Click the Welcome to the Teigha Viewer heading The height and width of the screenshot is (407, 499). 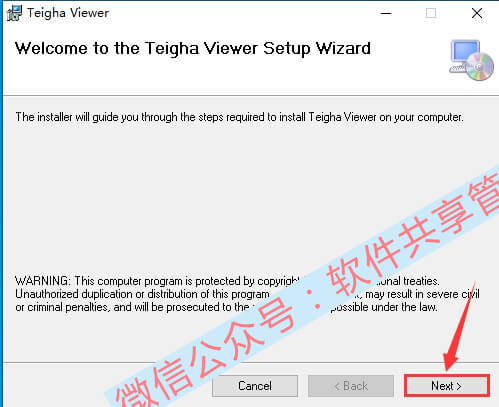click(193, 49)
